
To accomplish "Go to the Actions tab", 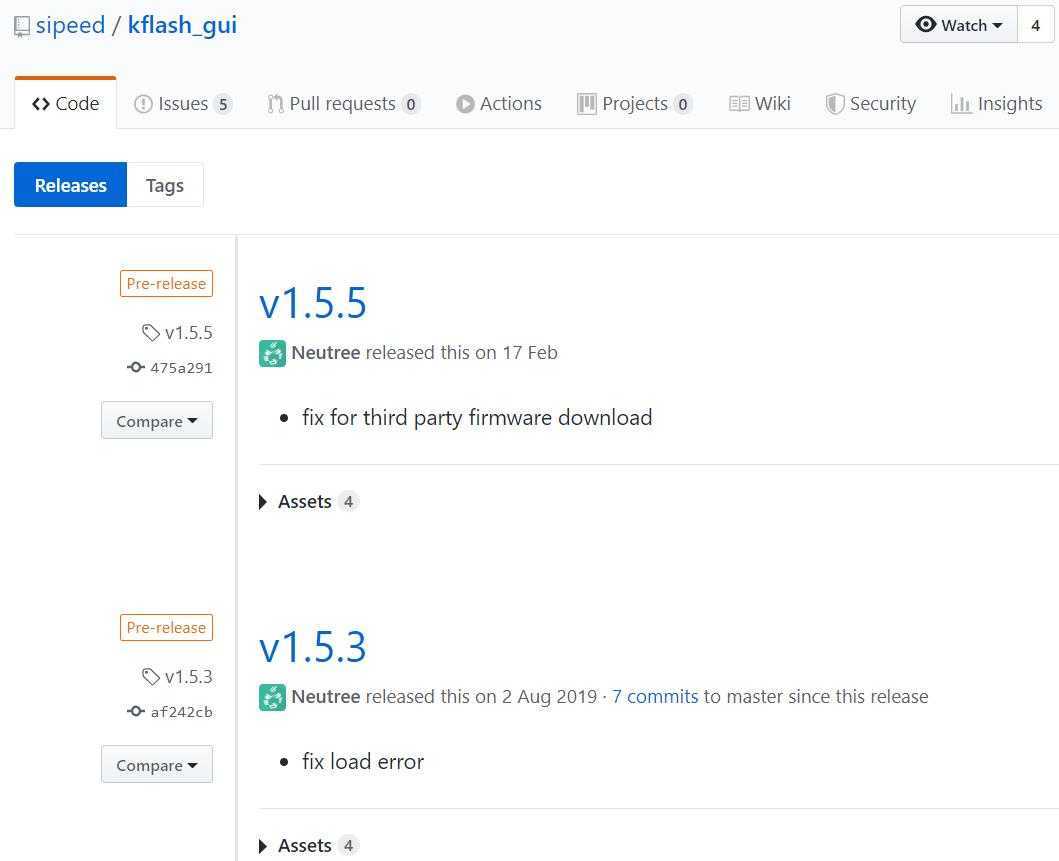I will [499, 103].
